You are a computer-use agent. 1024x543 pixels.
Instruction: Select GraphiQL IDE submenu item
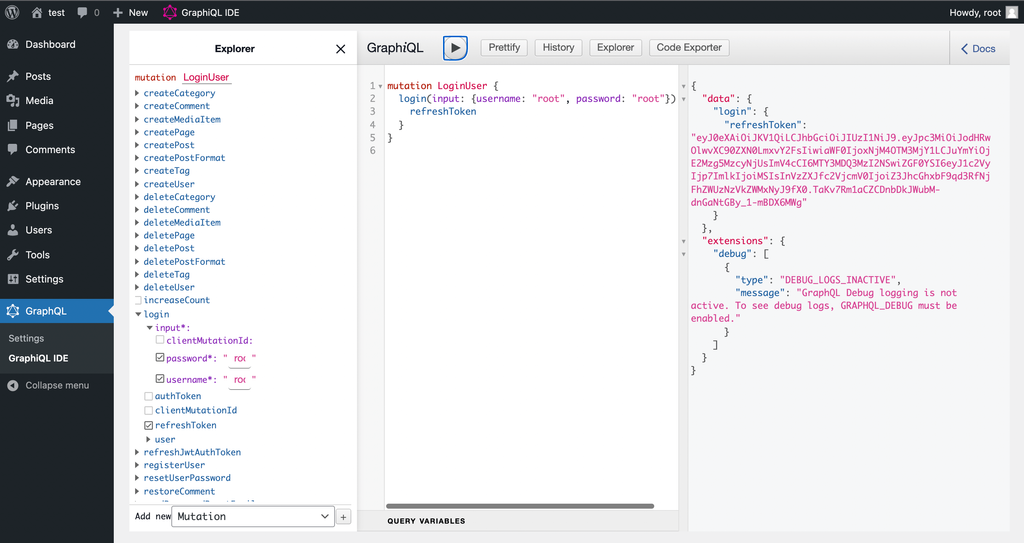coord(39,358)
